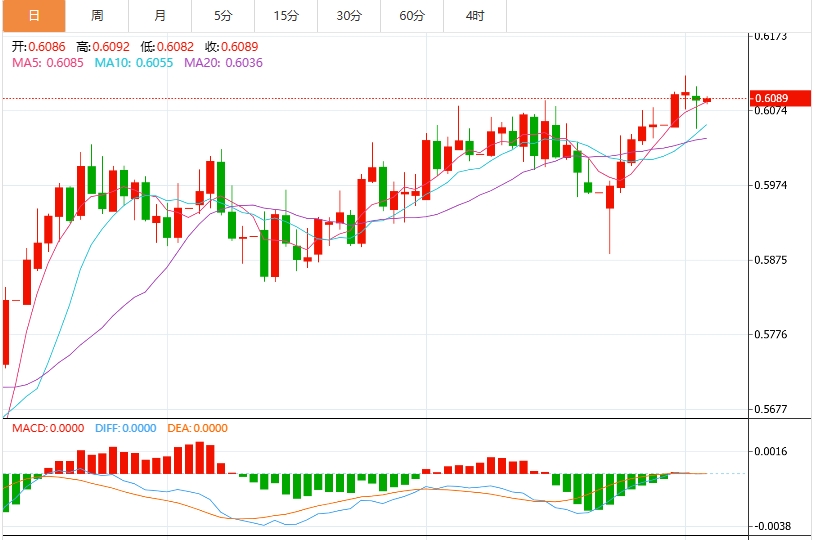The width and height of the screenshot is (816, 540).
Task: Click the 收:0.6089 close price value
Action: tap(232, 47)
